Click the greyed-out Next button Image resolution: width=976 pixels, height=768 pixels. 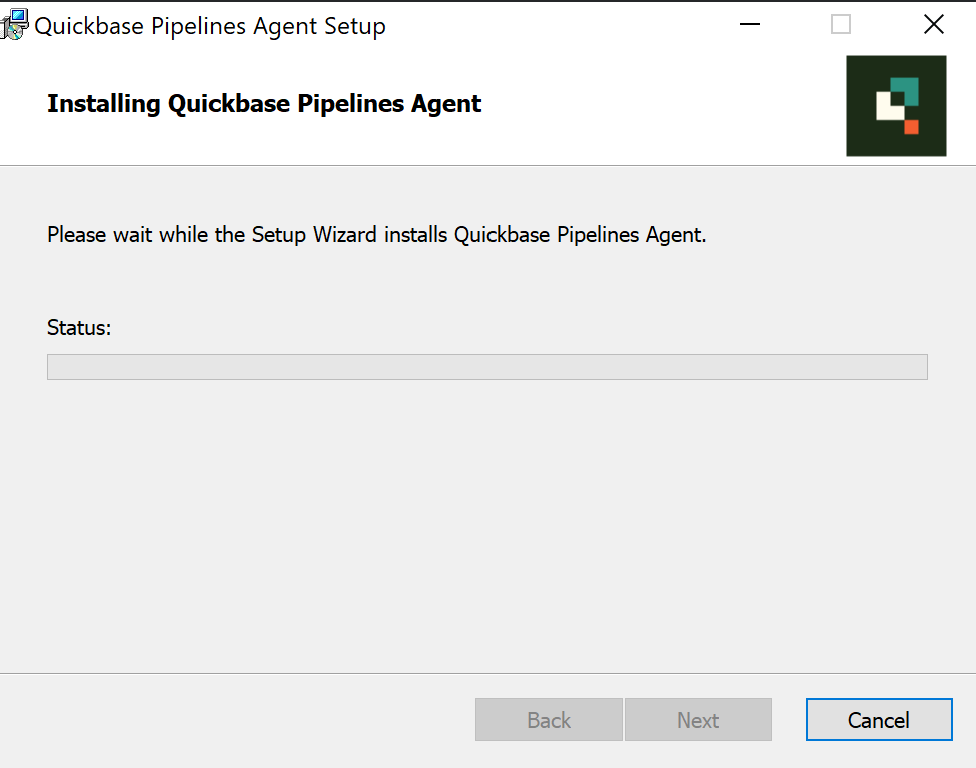pyautogui.click(x=698, y=719)
